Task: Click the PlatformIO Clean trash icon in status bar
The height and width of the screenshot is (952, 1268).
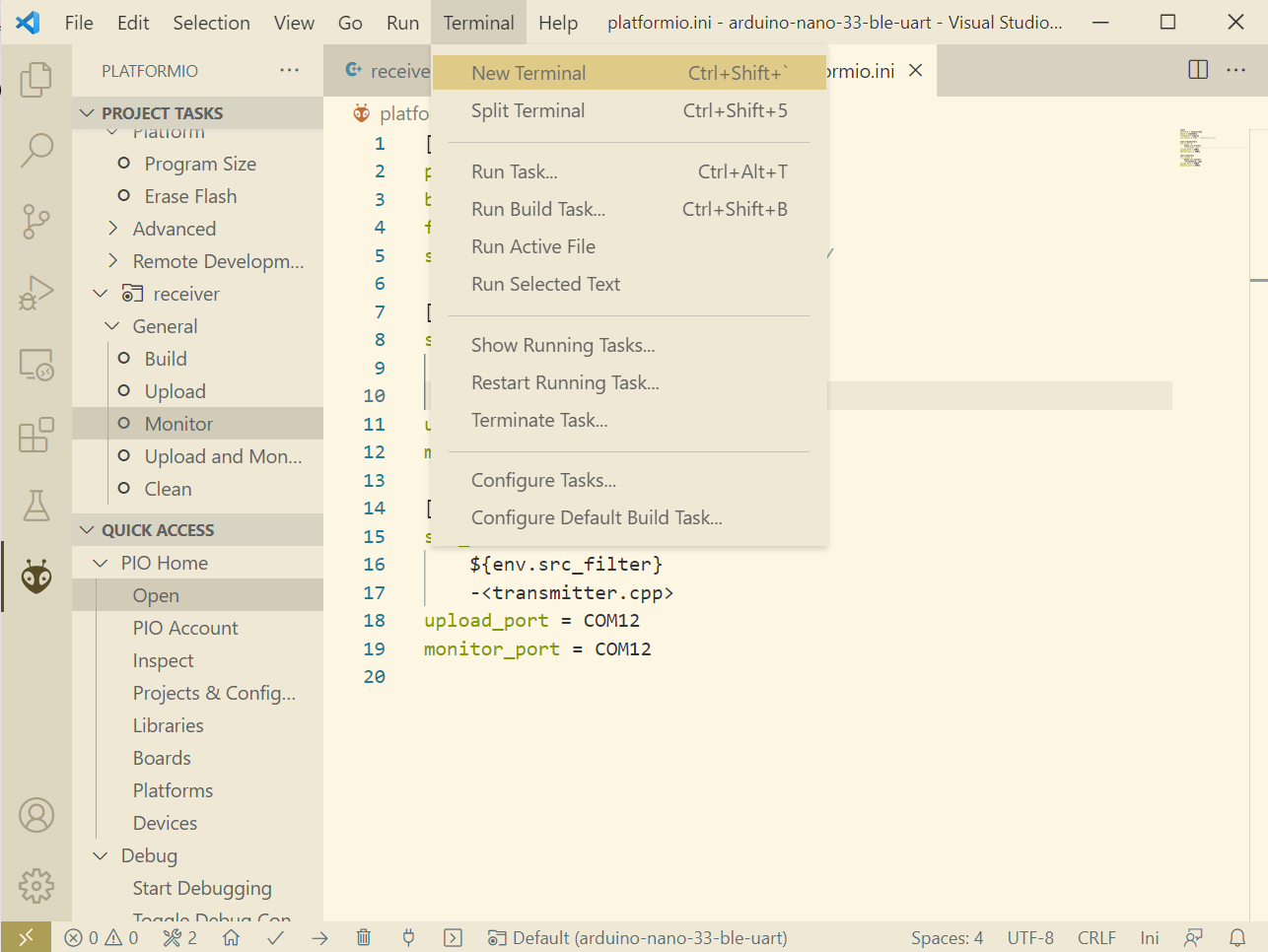Action: click(364, 937)
